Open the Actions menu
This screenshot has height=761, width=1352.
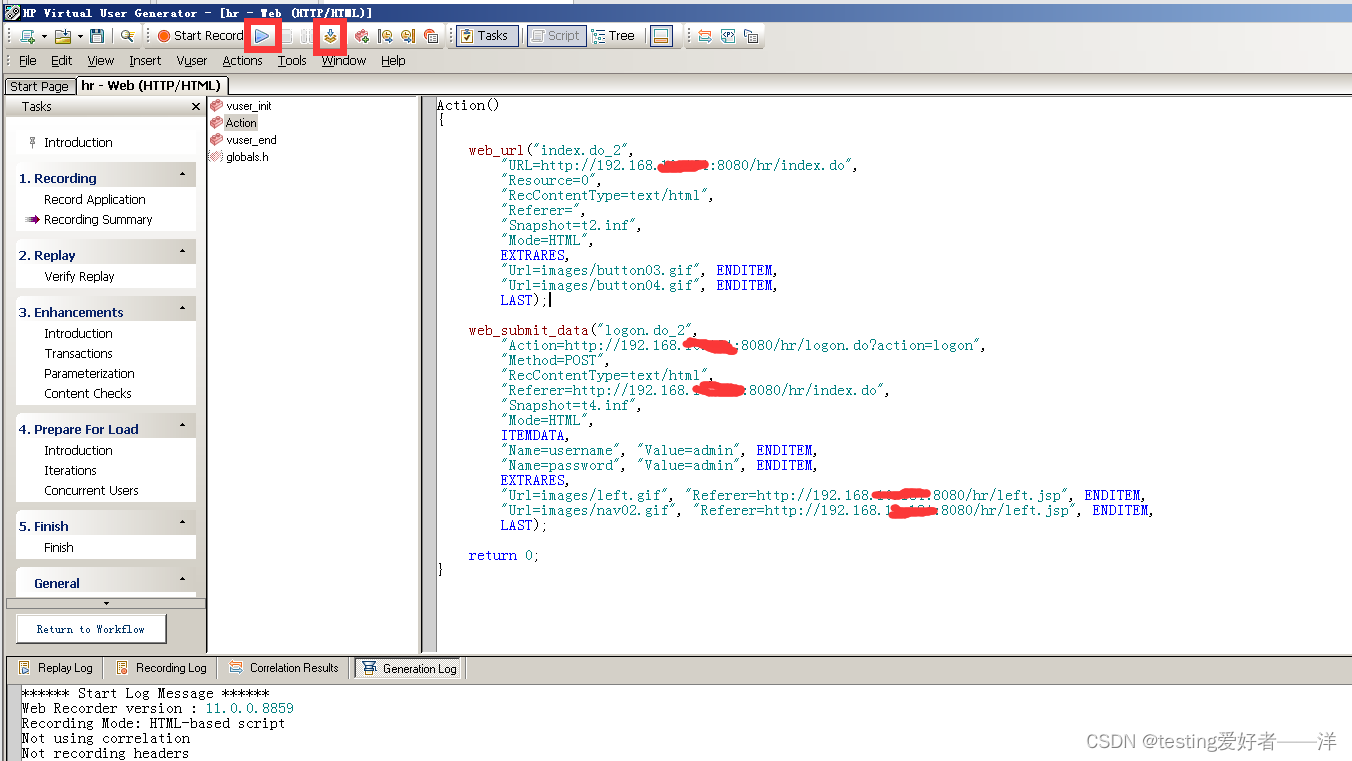(242, 61)
